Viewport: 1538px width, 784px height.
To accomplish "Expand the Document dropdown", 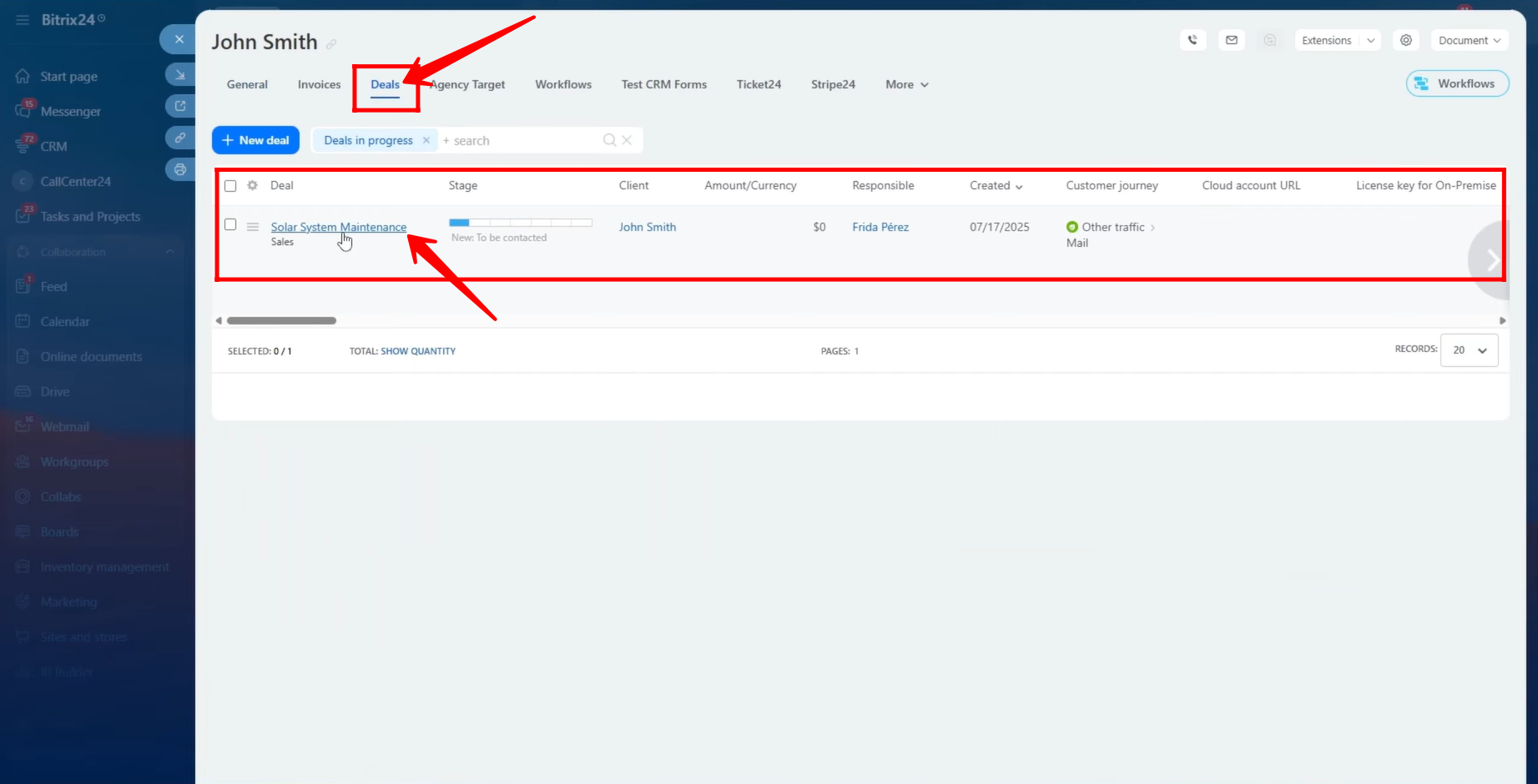I will [x=1469, y=40].
